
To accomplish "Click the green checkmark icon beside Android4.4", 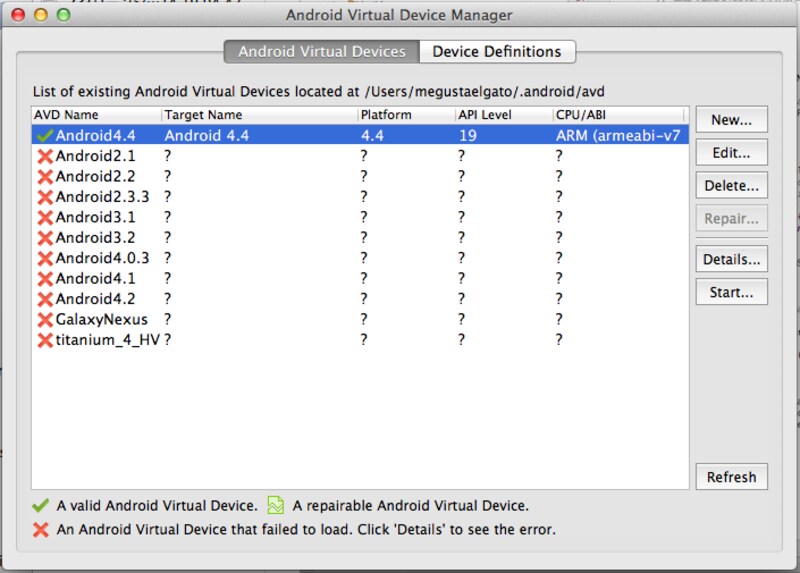I will tap(44, 136).
